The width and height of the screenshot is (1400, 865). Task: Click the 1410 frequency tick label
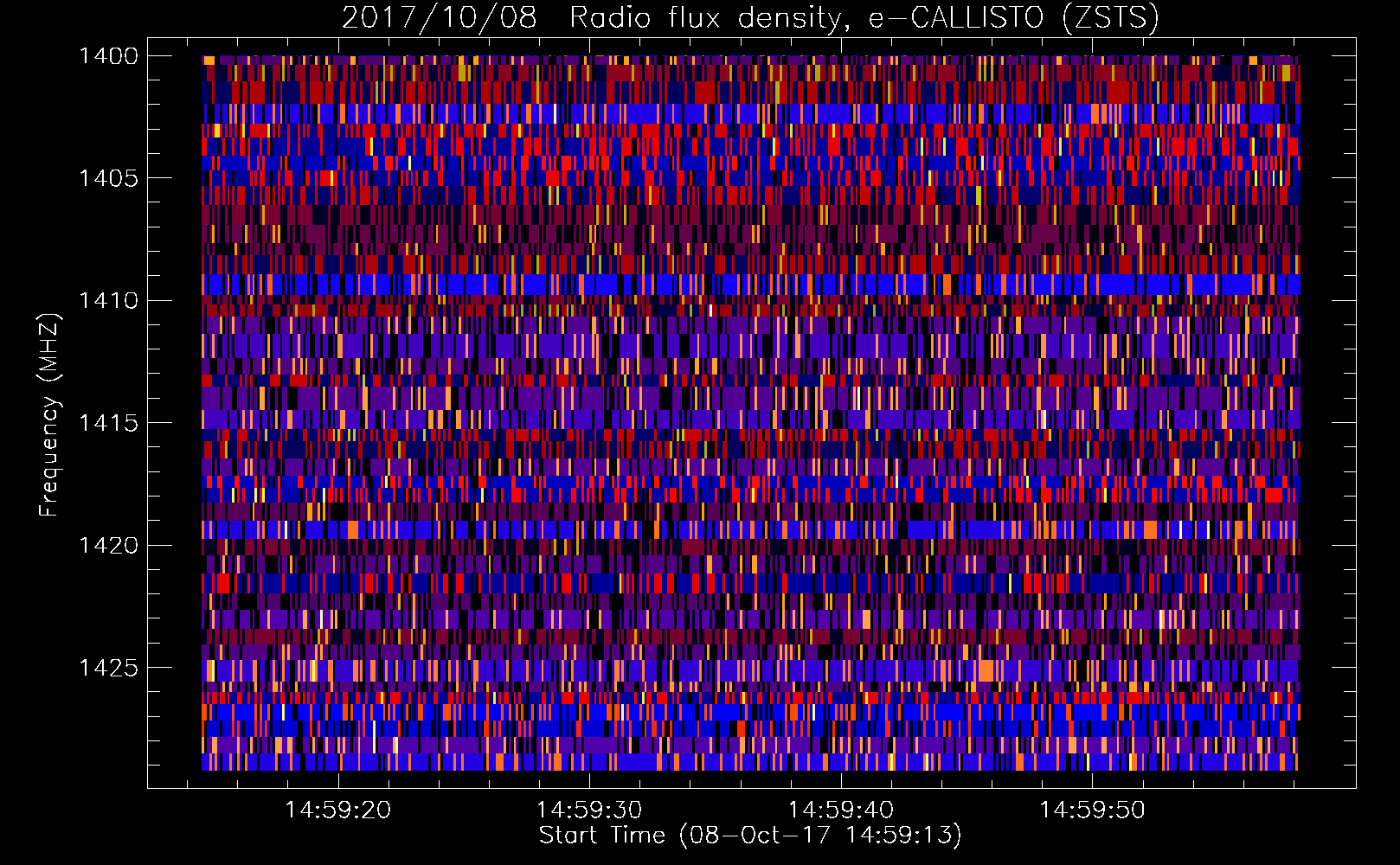pos(108,300)
